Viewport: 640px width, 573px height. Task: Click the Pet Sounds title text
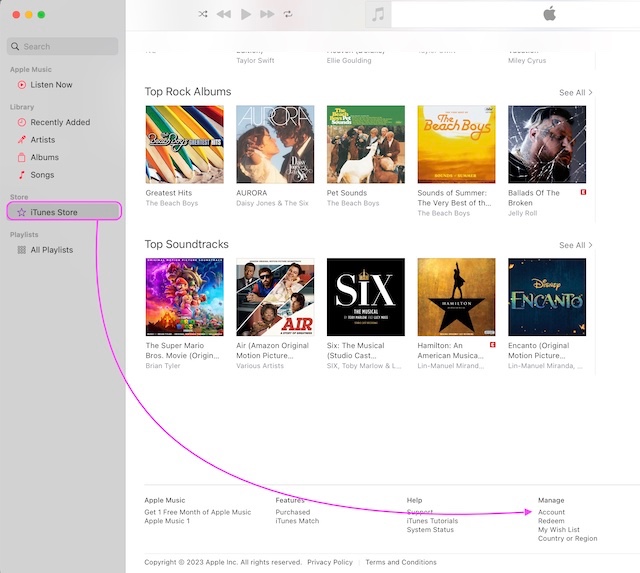tap(347, 193)
